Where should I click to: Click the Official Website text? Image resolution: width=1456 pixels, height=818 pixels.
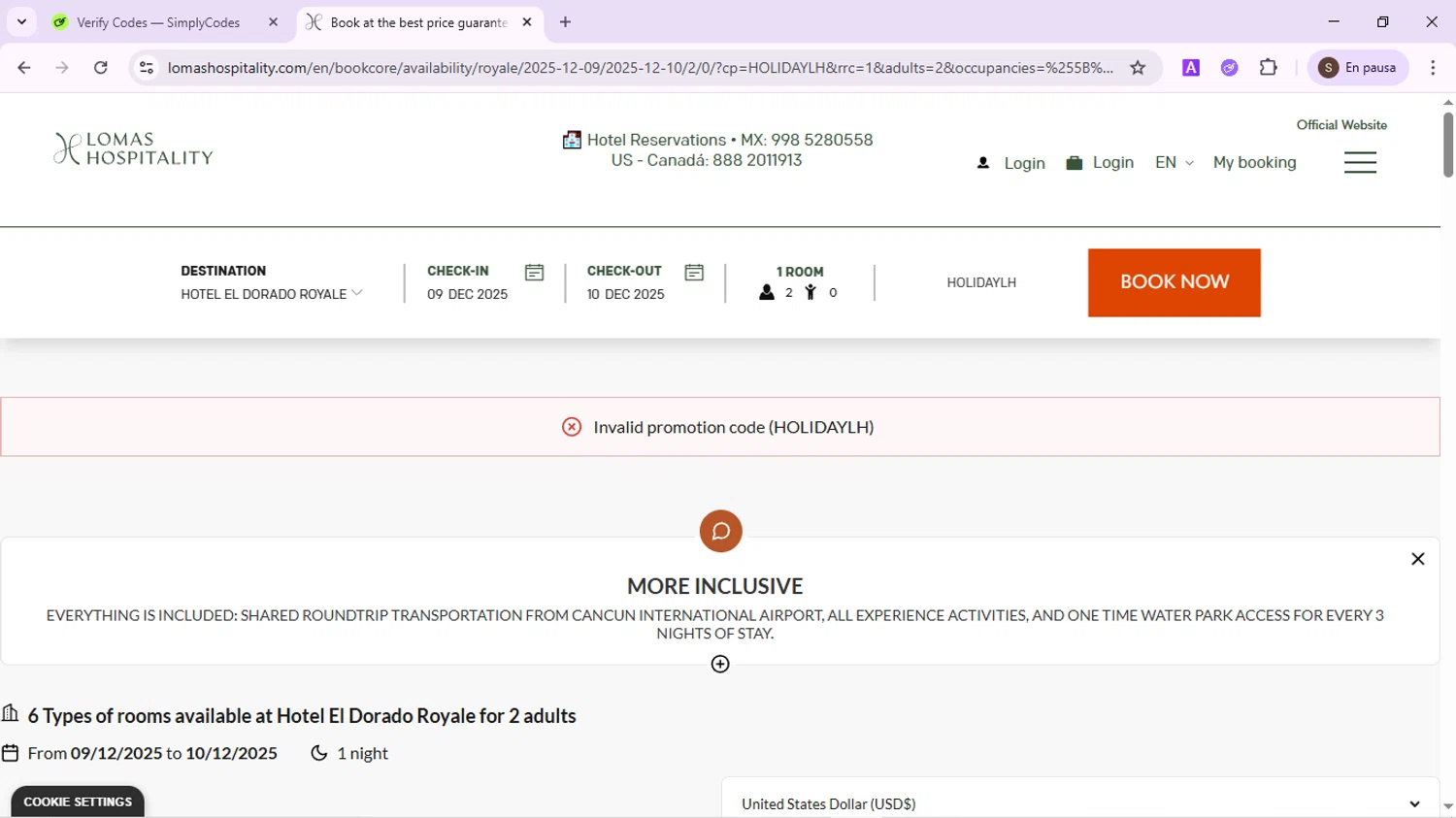[x=1341, y=125]
